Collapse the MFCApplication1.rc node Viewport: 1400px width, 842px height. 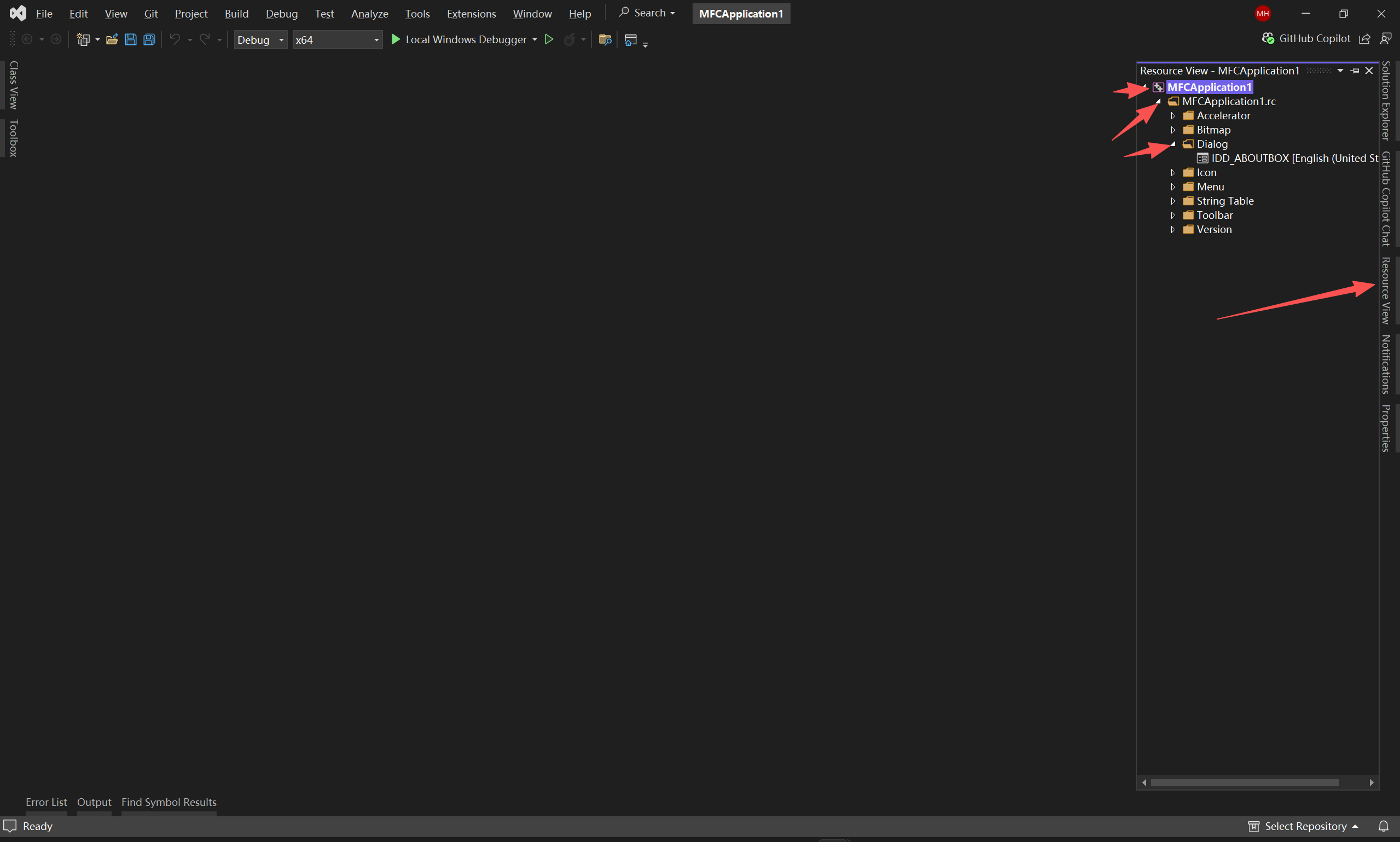point(1158,101)
